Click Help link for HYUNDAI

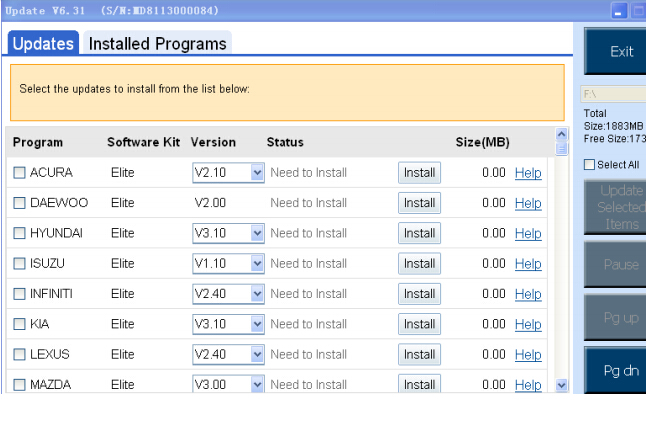coord(528,234)
